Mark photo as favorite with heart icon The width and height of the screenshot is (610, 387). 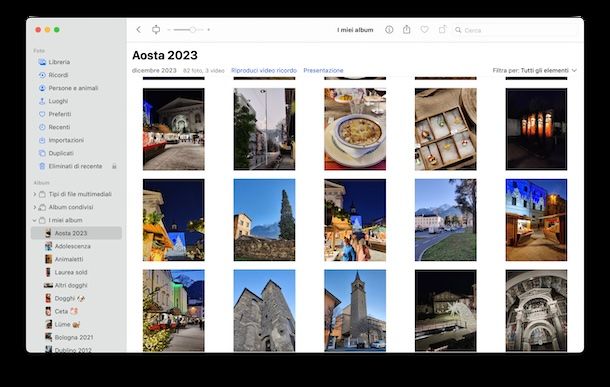[x=424, y=30]
